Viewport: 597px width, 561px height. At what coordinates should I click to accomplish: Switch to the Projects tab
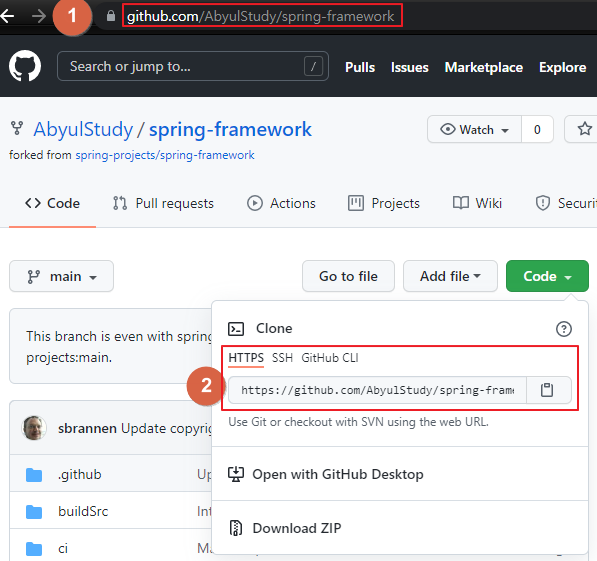(383, 203)
